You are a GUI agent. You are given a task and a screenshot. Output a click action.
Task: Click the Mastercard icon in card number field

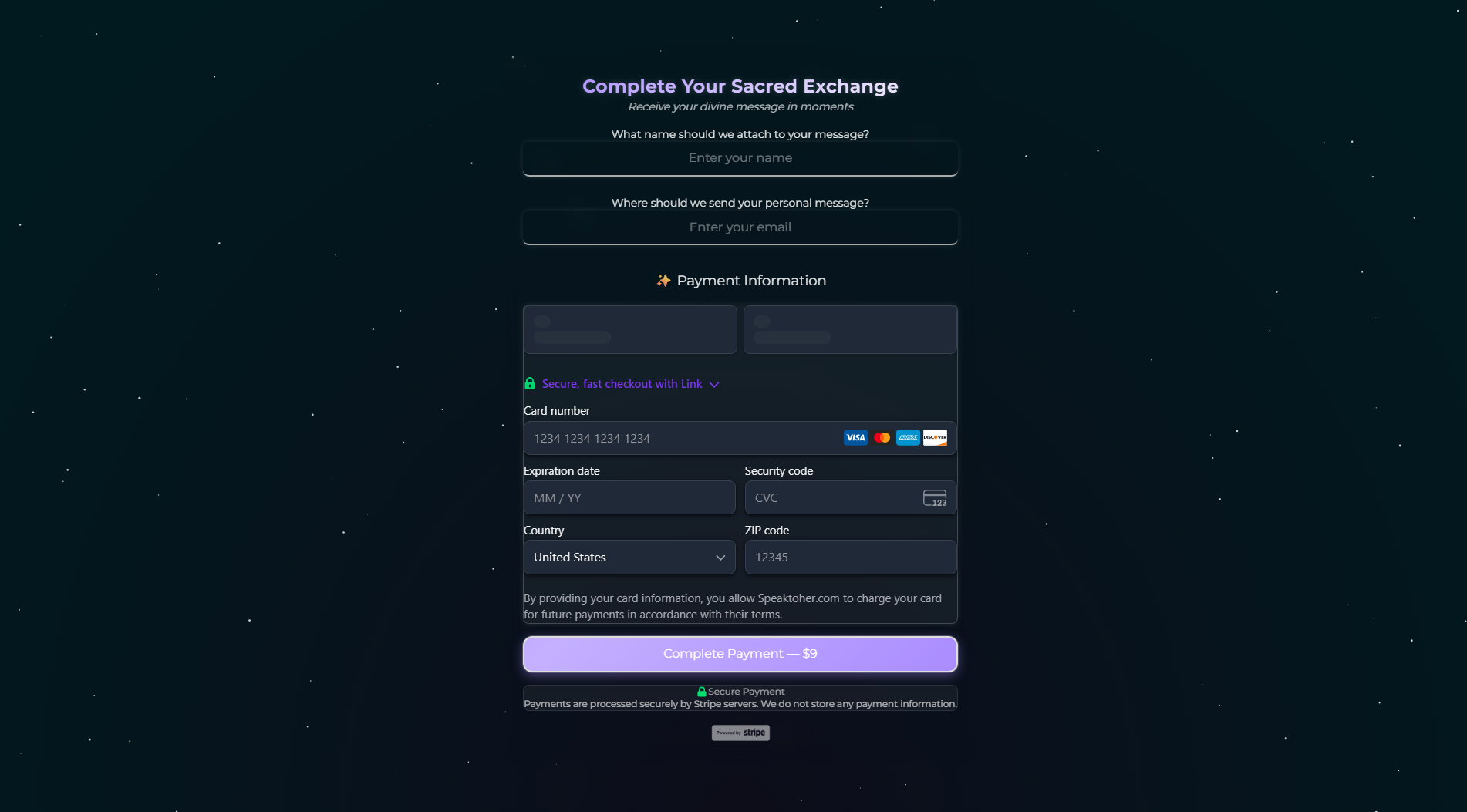coord(882,437)
